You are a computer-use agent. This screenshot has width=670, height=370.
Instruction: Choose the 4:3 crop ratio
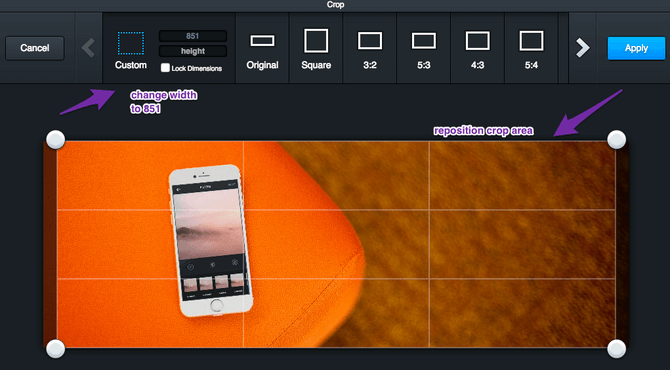click(478, 41)
